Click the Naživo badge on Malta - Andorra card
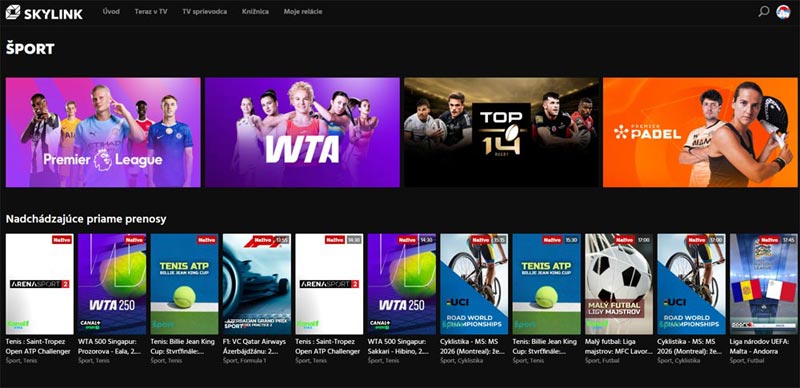Image resolution: width=800 pixels, height=388 pixels. pyautogui.click(x=770, y=239)
